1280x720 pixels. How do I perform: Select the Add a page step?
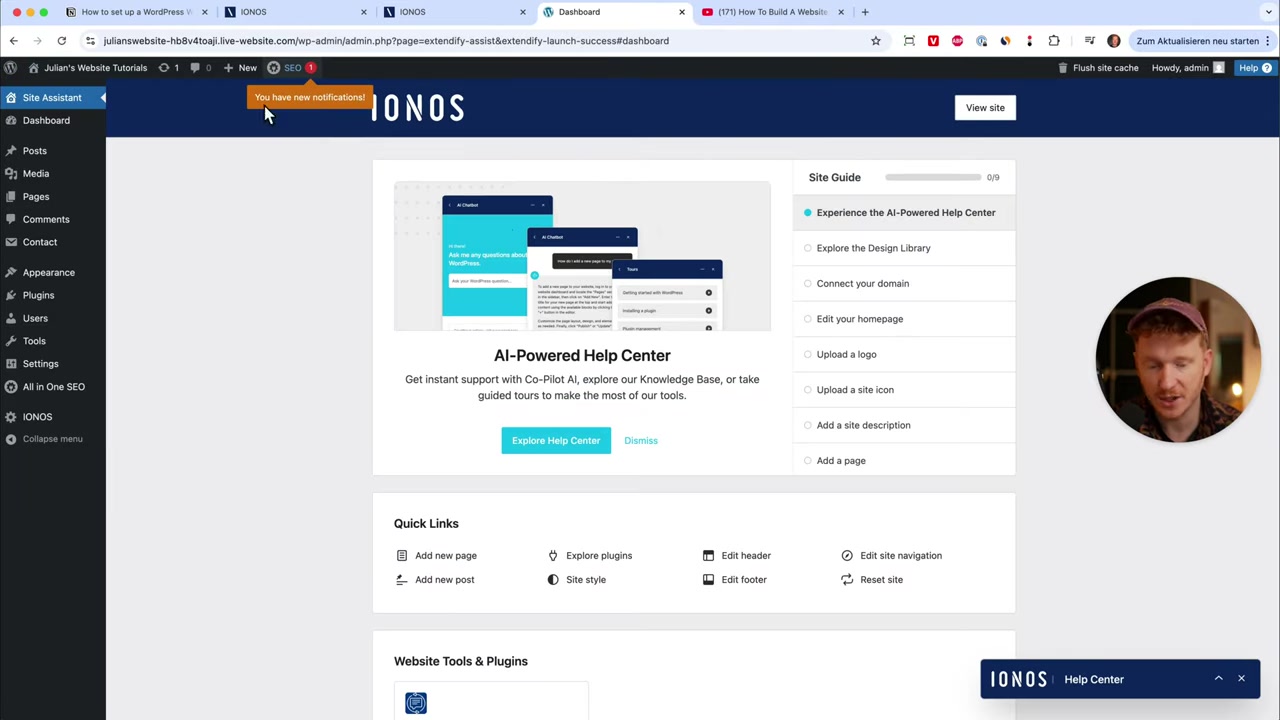click(904, 461)
